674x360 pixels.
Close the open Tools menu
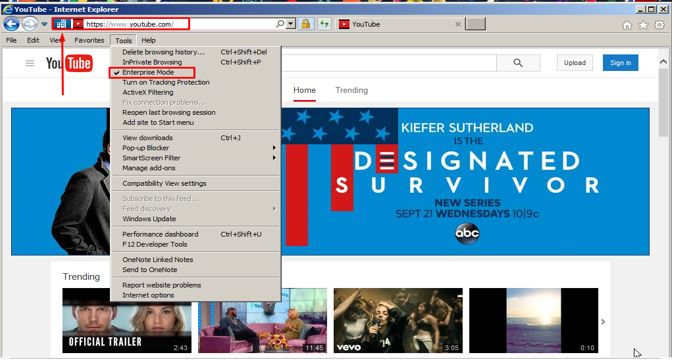(124, 40)
